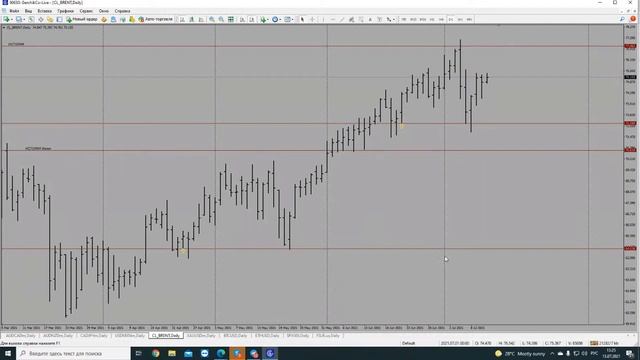Switch chart to H4 timeframe
This screenshot has height=360, width=640.
[x=441, y=19]
